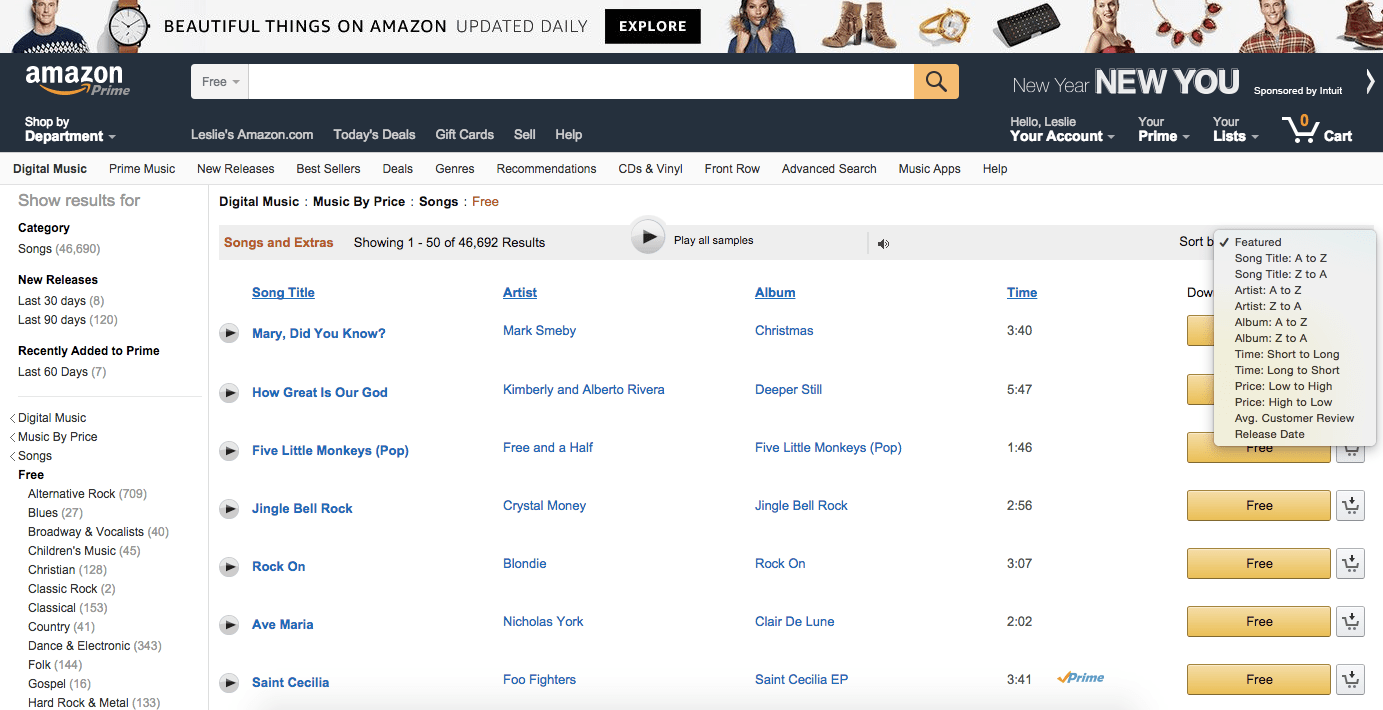Sort by Song Title: A to Z
The height and width of the screenshot is (710, 1383).
(x=1281, y=258)
